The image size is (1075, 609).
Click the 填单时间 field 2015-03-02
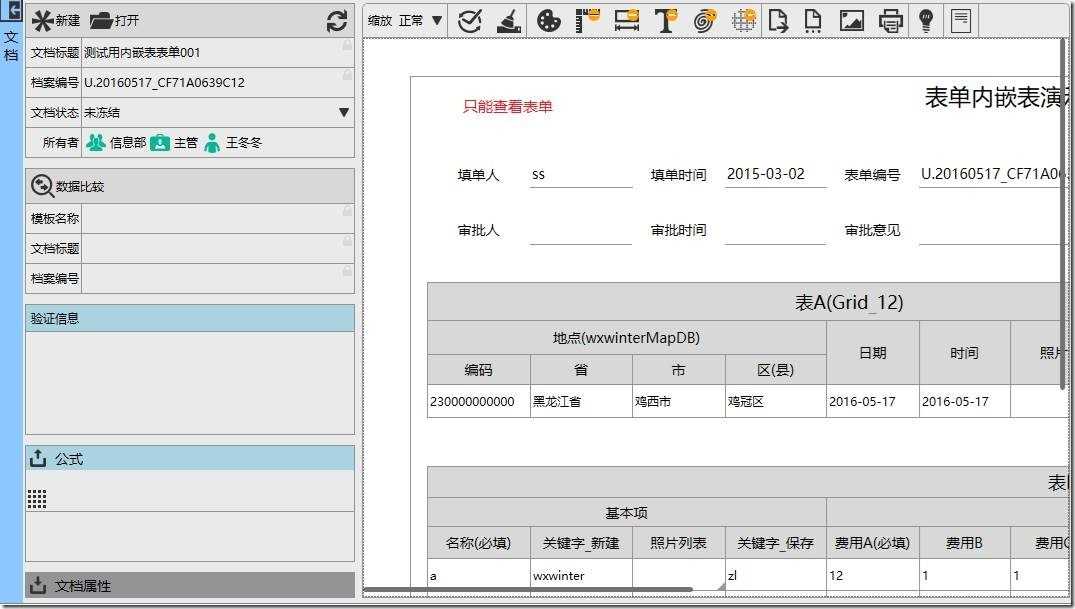click(x=775, y=174)
